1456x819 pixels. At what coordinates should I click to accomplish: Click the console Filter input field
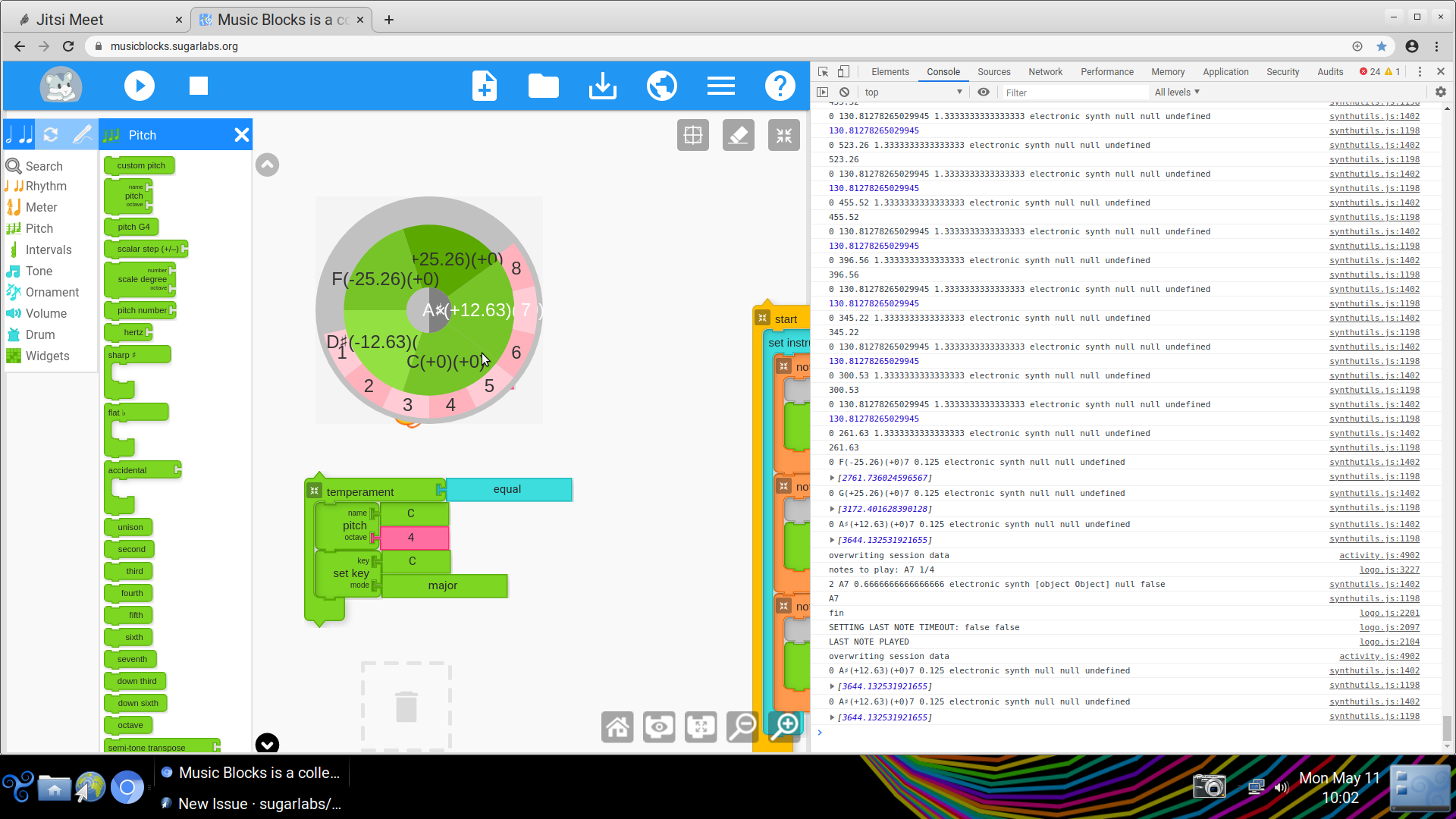tap(1075, 93)
